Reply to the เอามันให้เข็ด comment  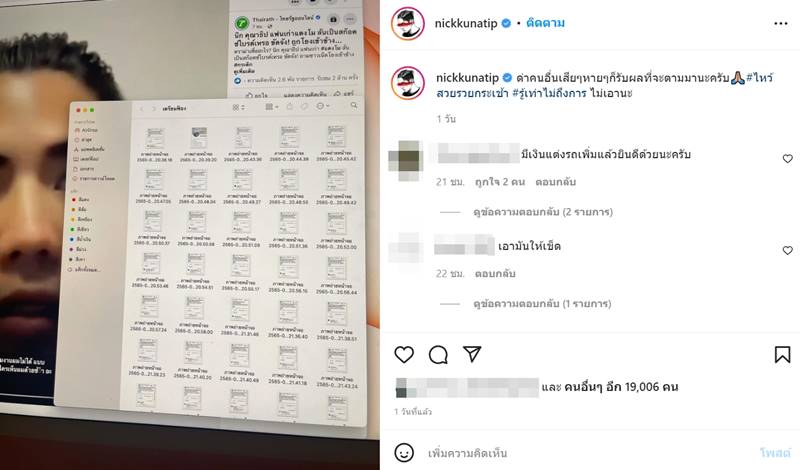click(495, 274)
